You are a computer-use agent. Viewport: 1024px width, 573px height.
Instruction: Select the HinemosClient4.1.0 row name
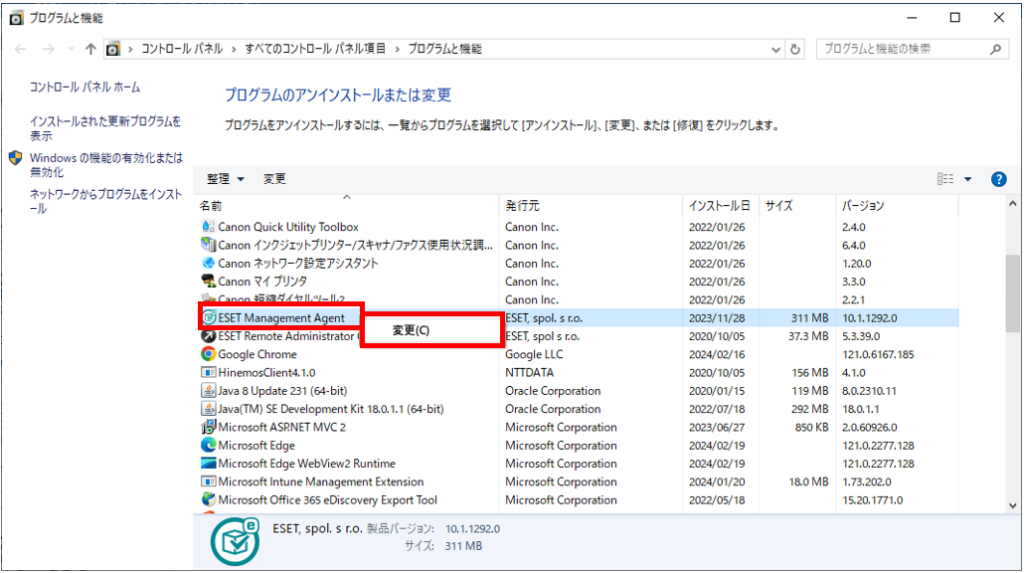(266, 372)
